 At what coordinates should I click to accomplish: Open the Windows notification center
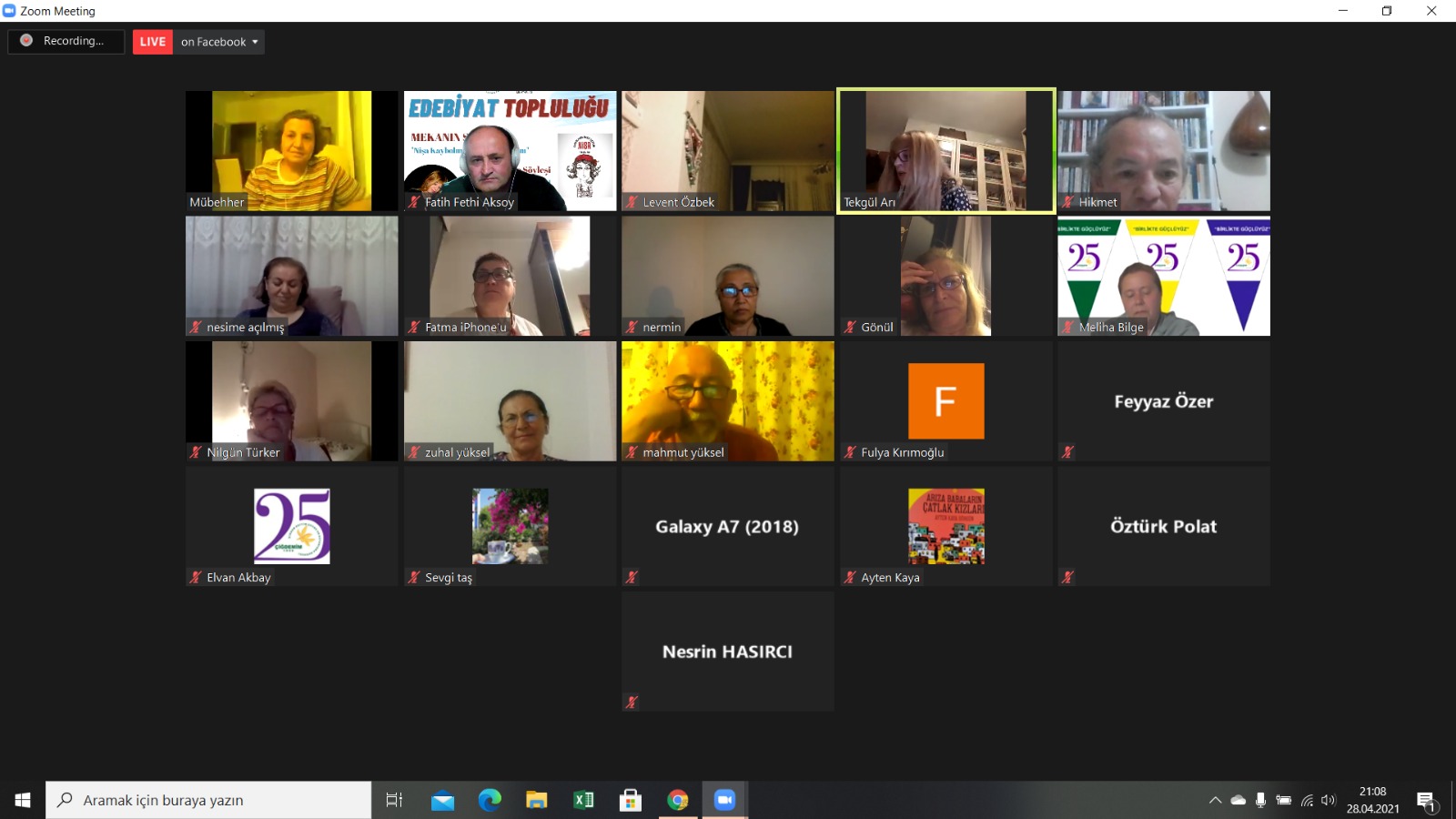click(1426, 801)
